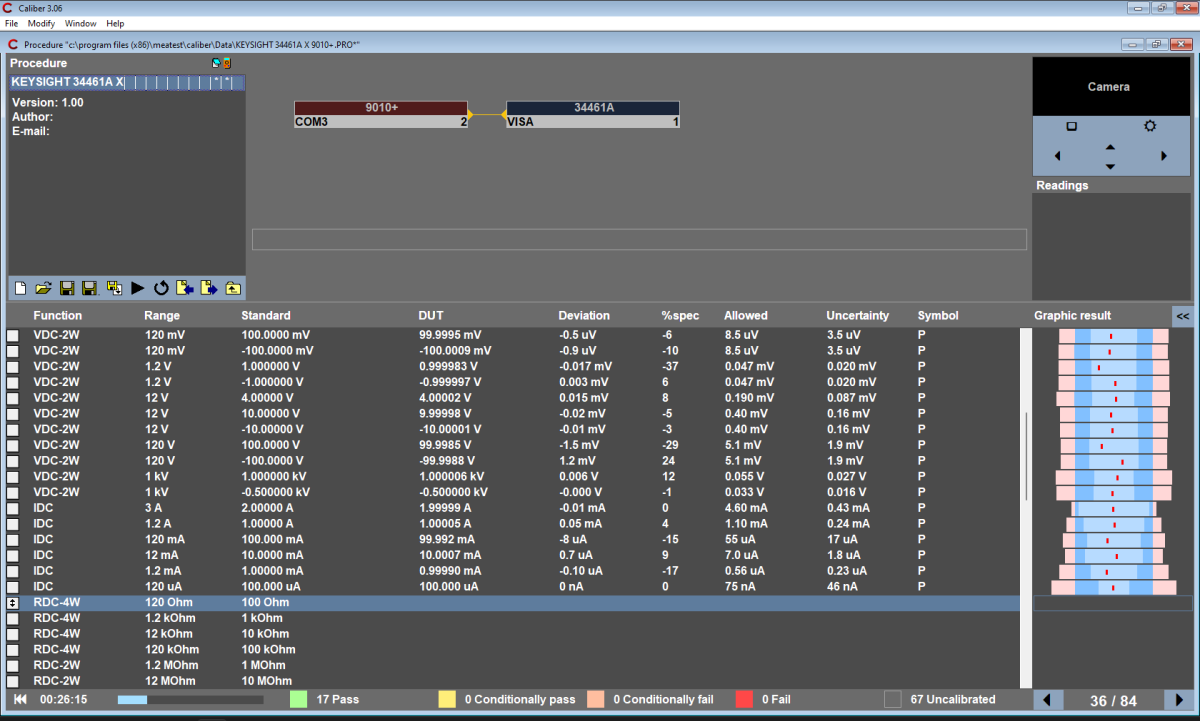
Task: Go to previous point next to 36 / 84
Action: pyautogui.click(x=1047, y=700)
